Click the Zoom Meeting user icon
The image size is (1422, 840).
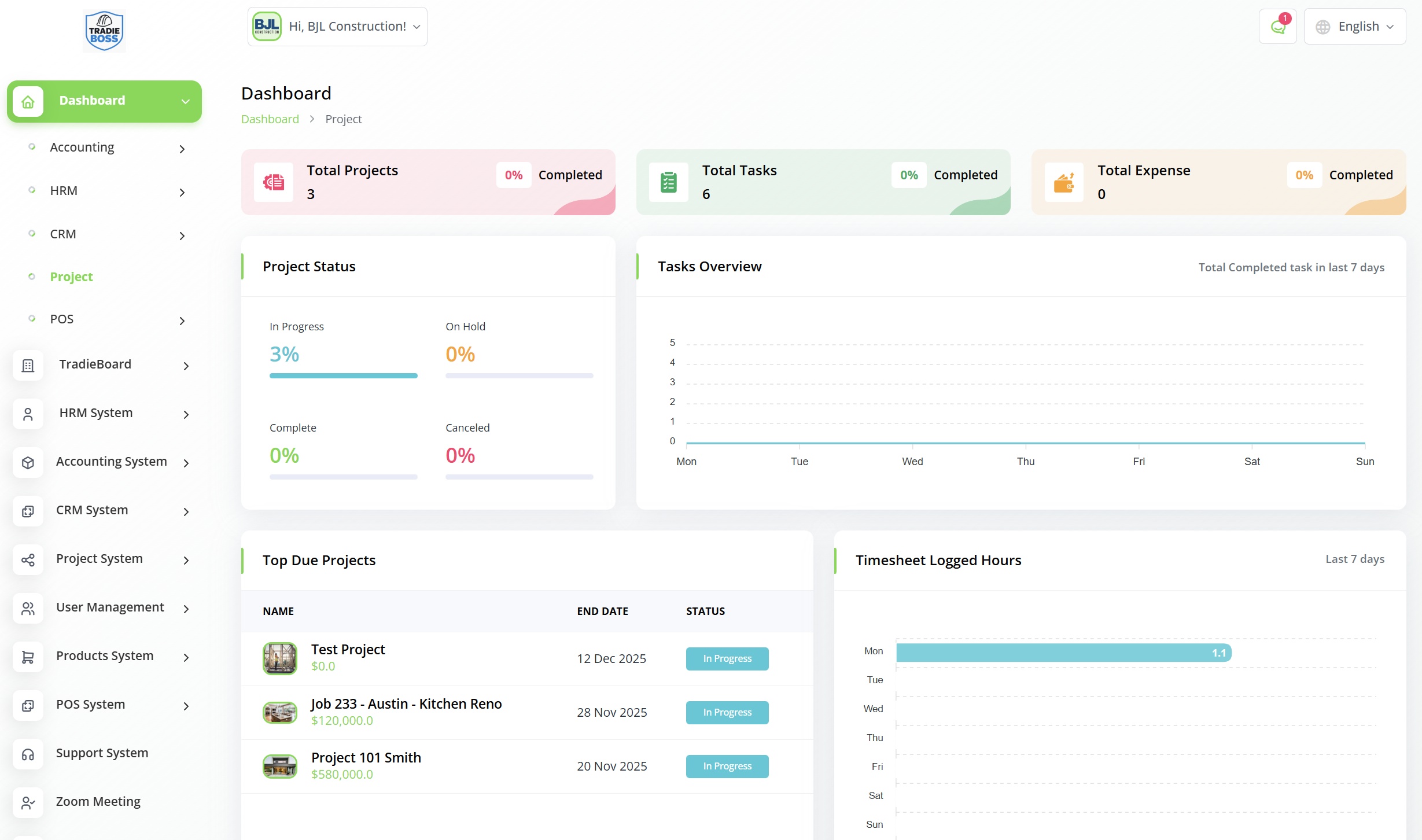point(28,802)
